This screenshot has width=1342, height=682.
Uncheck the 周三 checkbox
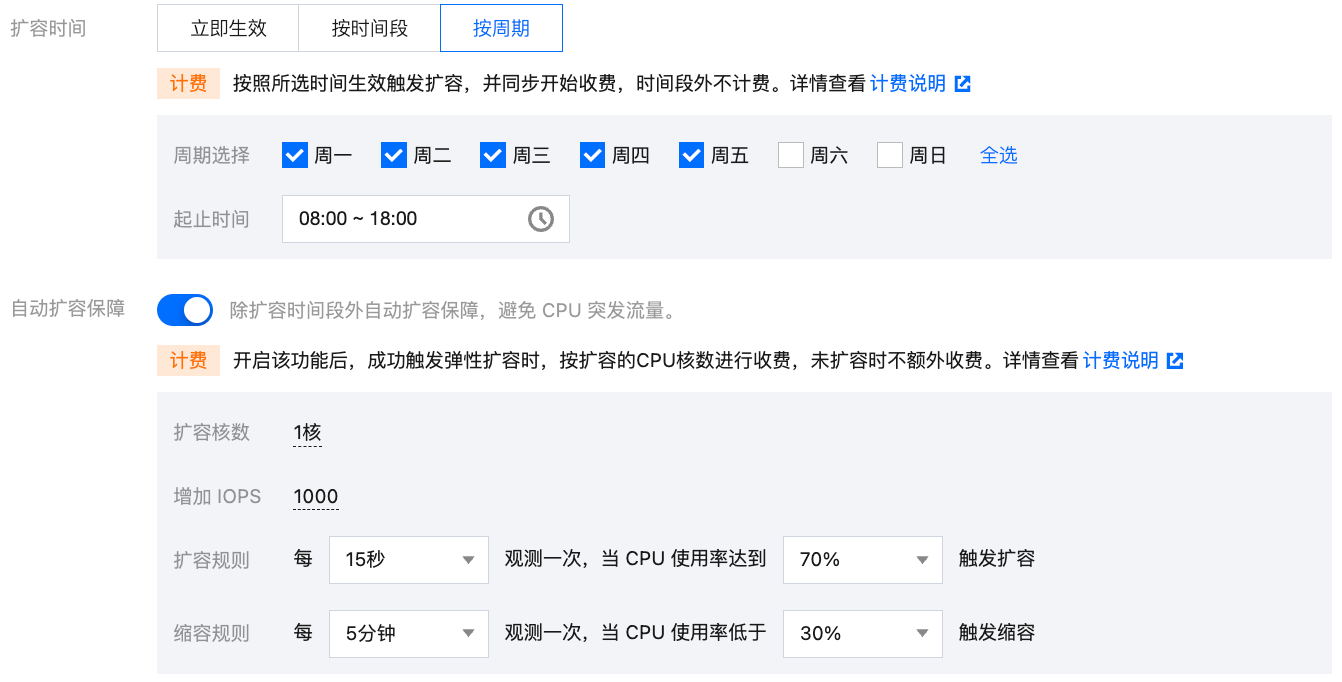(x=493, y=155)
